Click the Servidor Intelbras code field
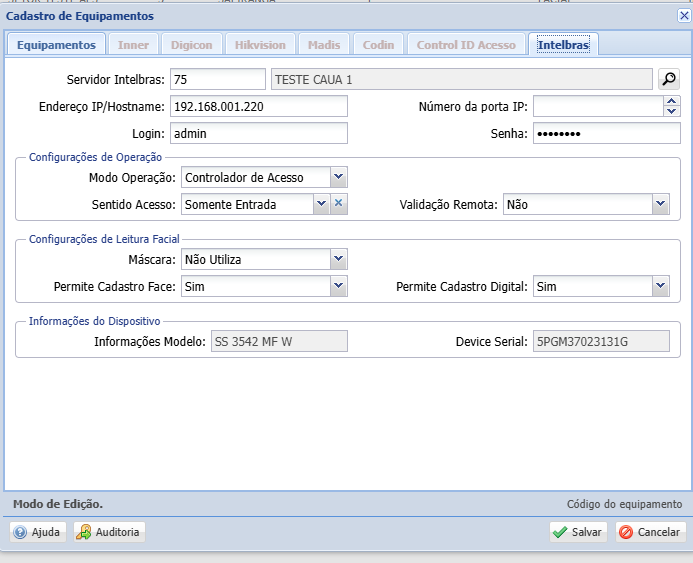 point(218,80)
